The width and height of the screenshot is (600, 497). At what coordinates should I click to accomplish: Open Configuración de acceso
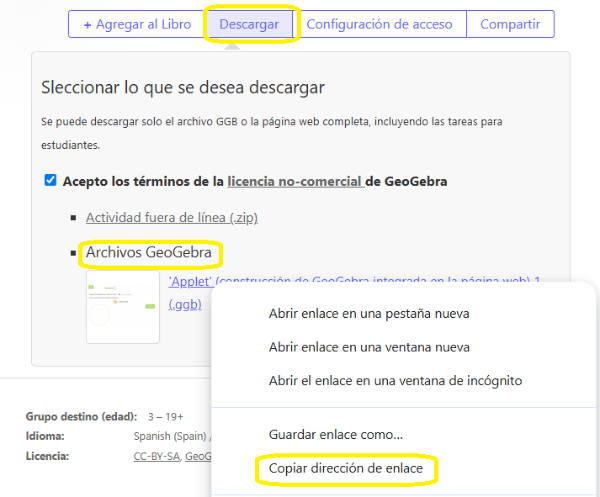click(x=379, y=24)
